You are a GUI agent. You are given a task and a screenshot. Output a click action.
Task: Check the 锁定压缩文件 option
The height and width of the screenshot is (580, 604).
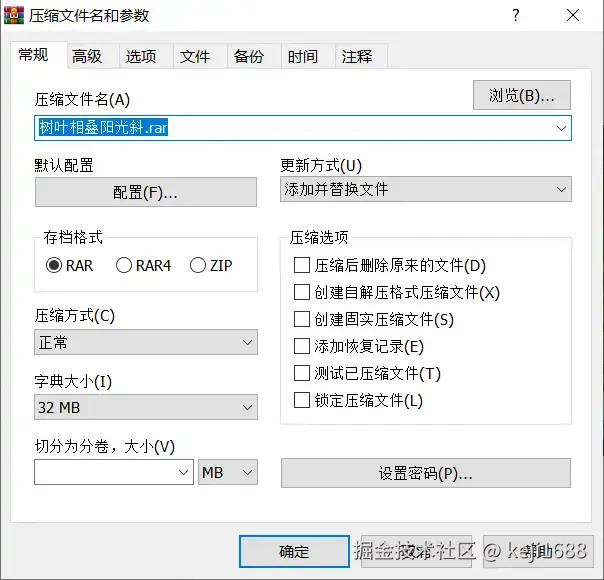click(x=302, y=401)
